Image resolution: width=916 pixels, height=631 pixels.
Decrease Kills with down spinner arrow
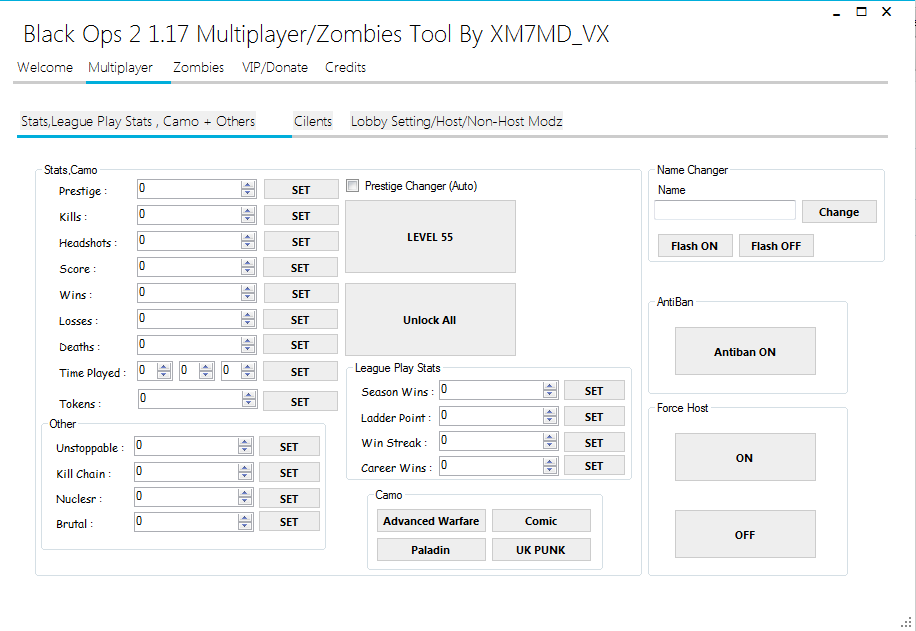pyautogui.click(x=248, y=219)
